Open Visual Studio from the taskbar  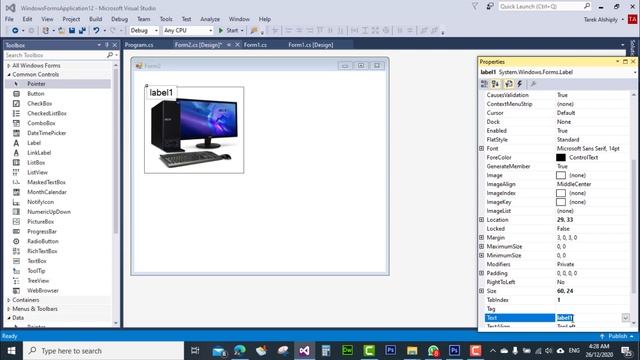304,351
